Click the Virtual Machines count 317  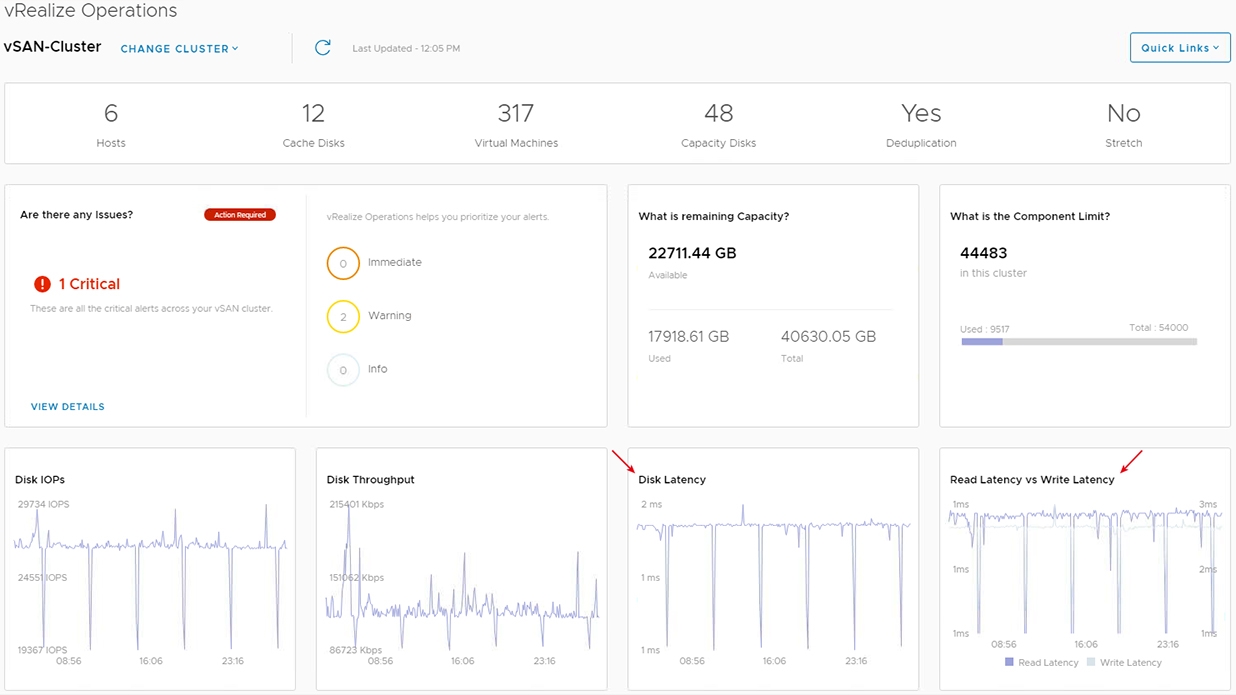pos(516,113)
